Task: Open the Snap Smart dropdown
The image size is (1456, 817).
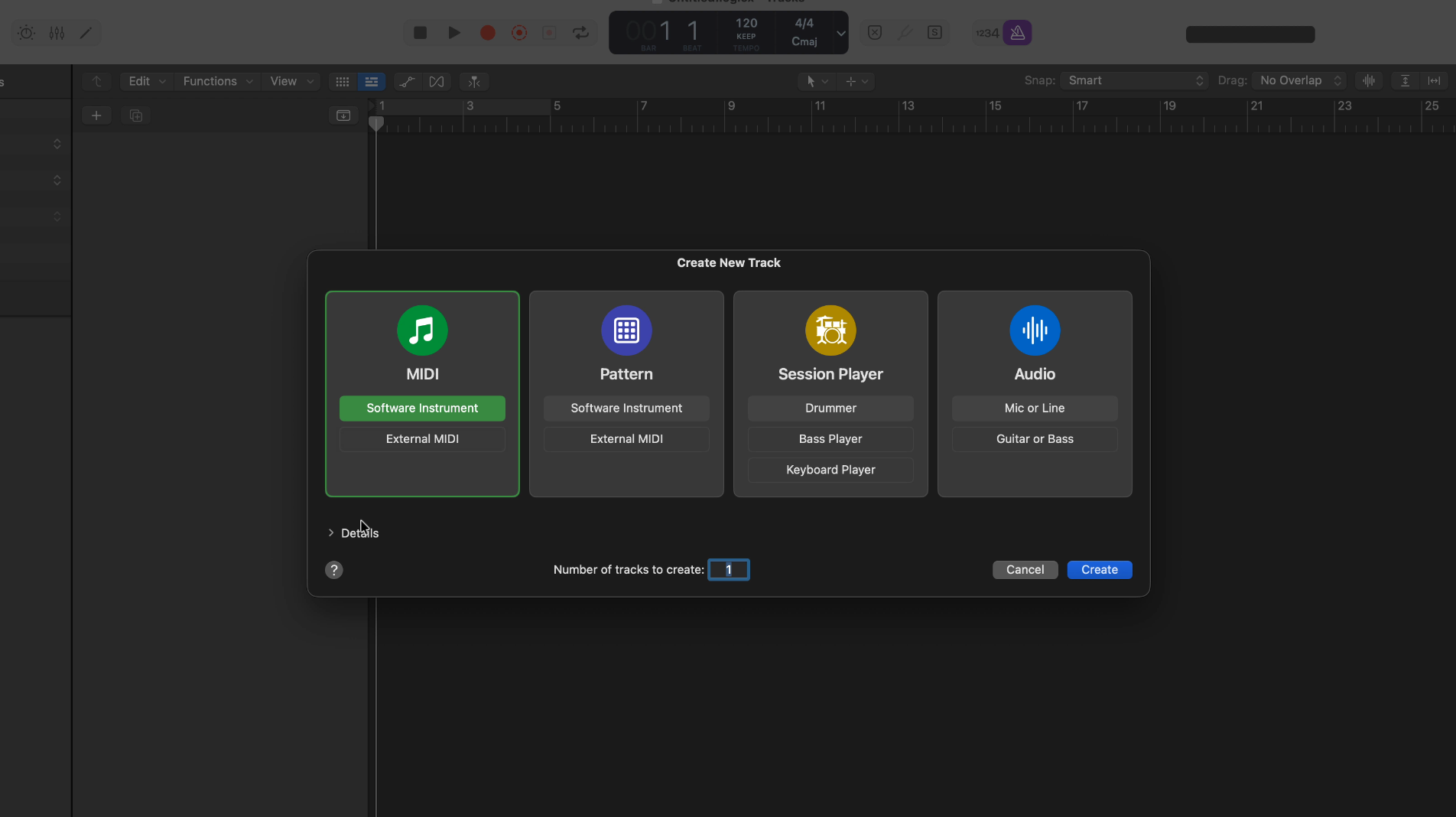Action: tap(1135, 81)
